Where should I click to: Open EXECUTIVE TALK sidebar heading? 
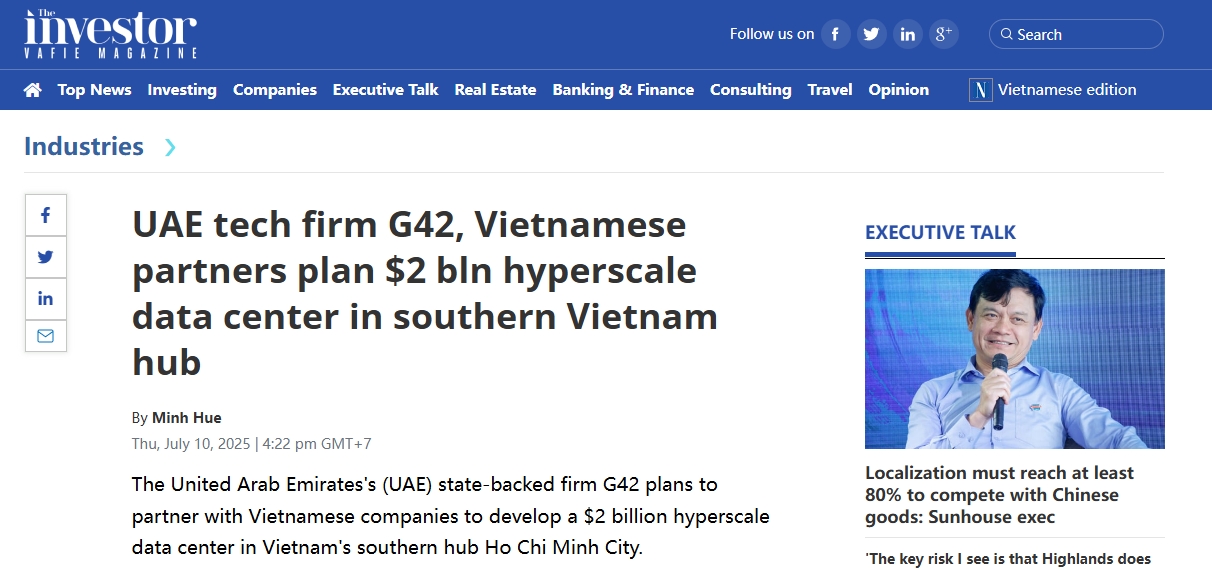(940, 233)
